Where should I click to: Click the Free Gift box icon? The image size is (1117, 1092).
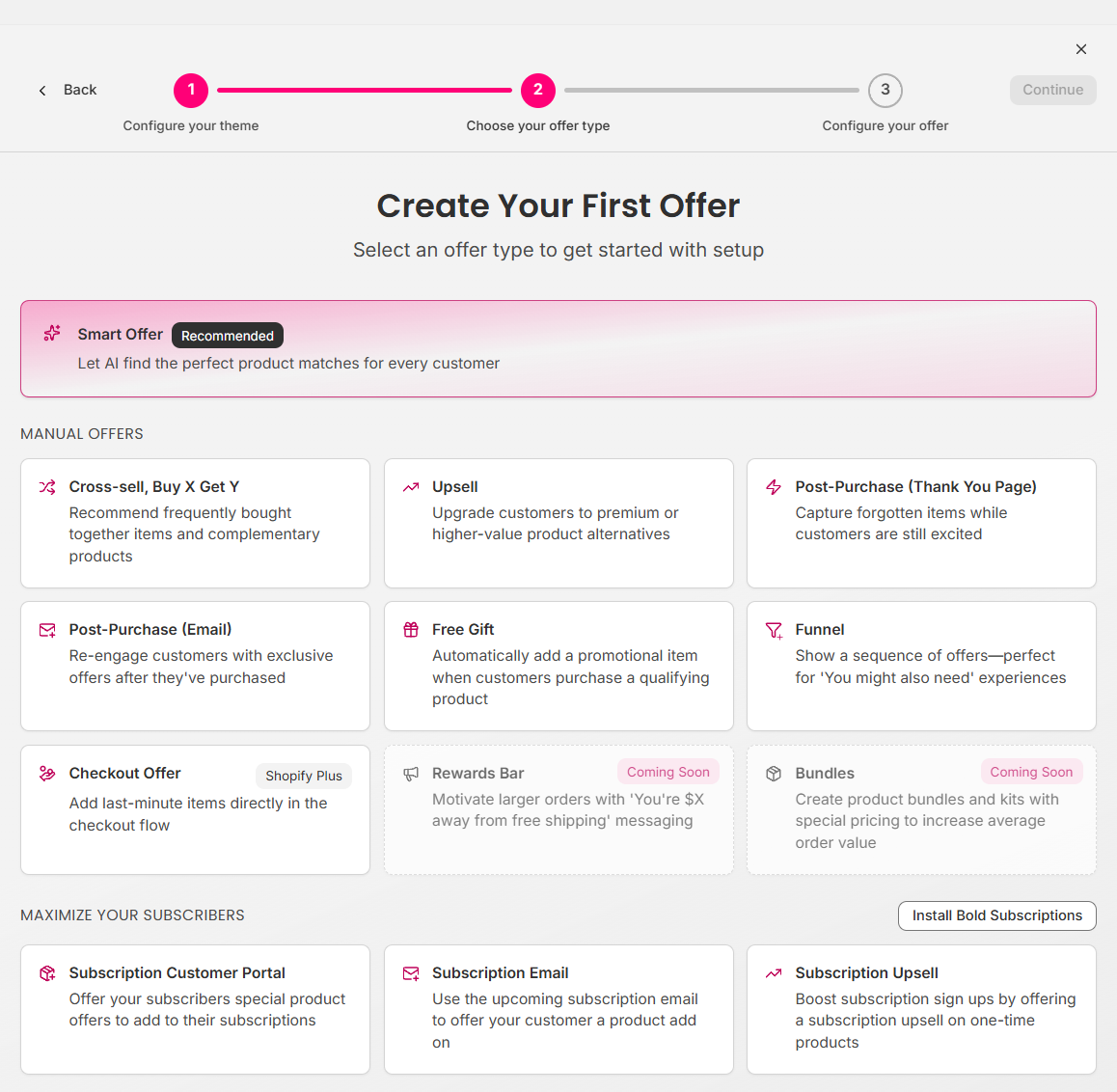click(411, 630)
